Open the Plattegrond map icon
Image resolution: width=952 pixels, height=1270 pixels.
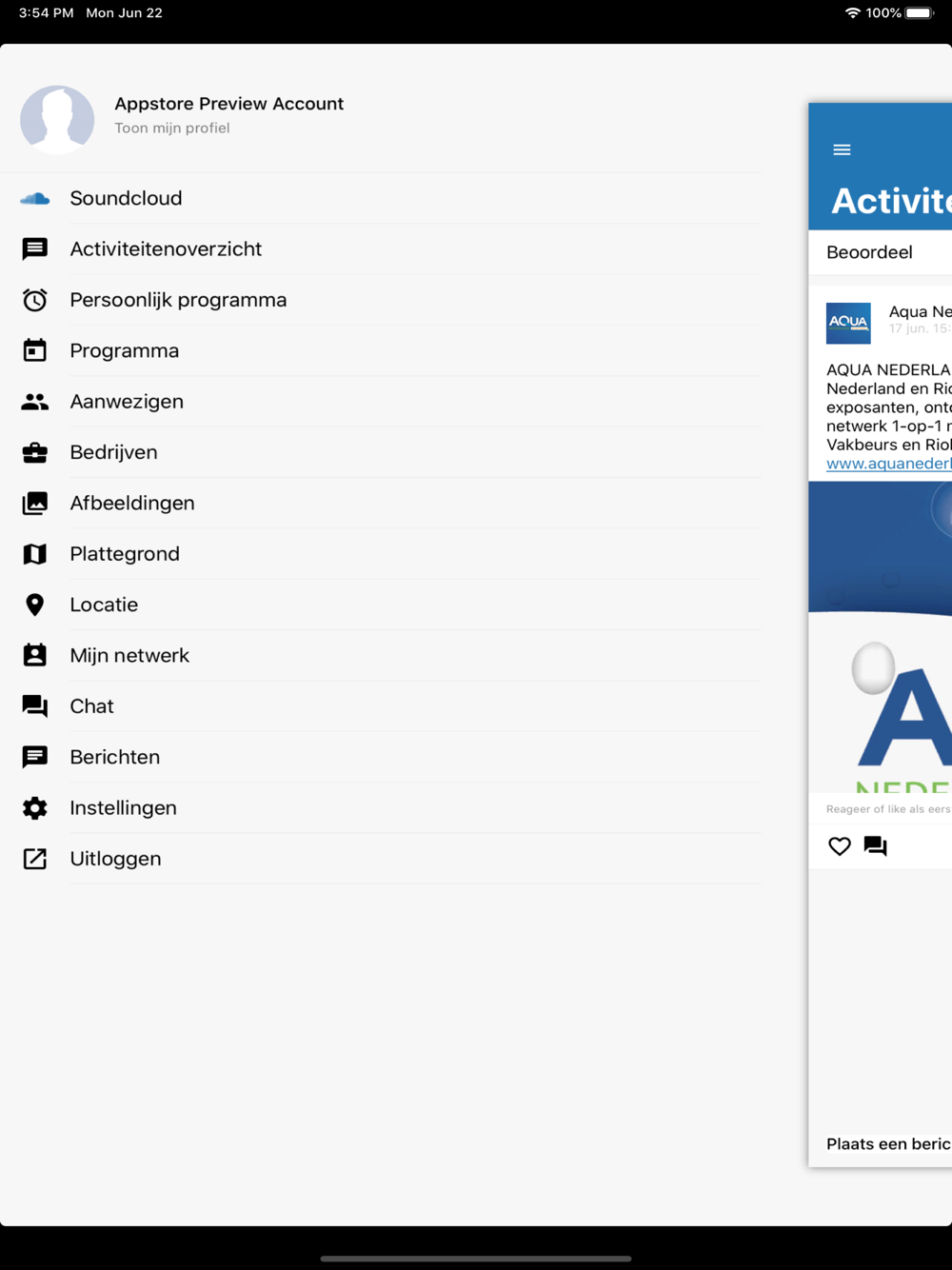pos(35,554)
